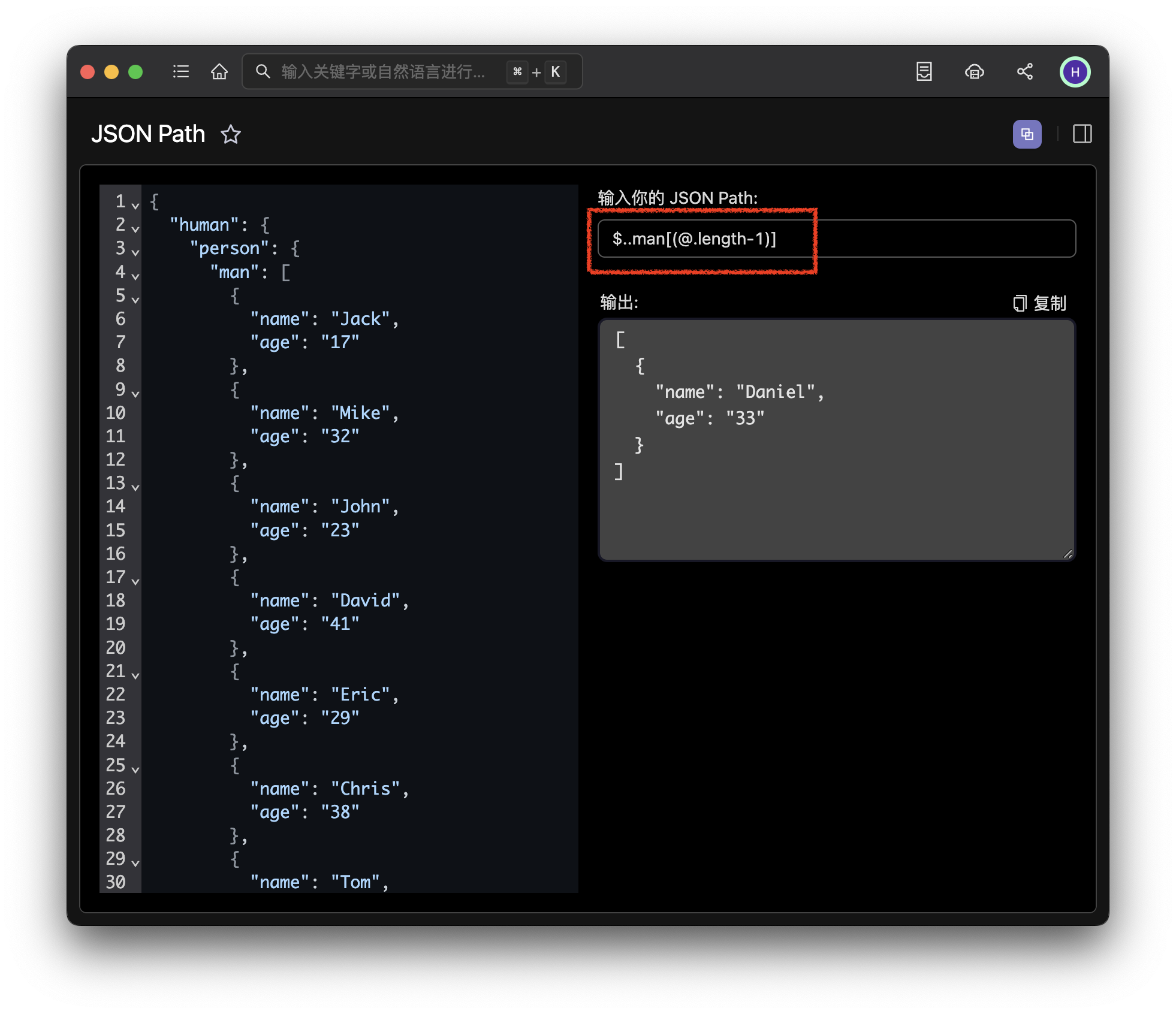Open the cloud sync icon
This screenshot has height=1014, width=1176.
[x=975, y=71]
